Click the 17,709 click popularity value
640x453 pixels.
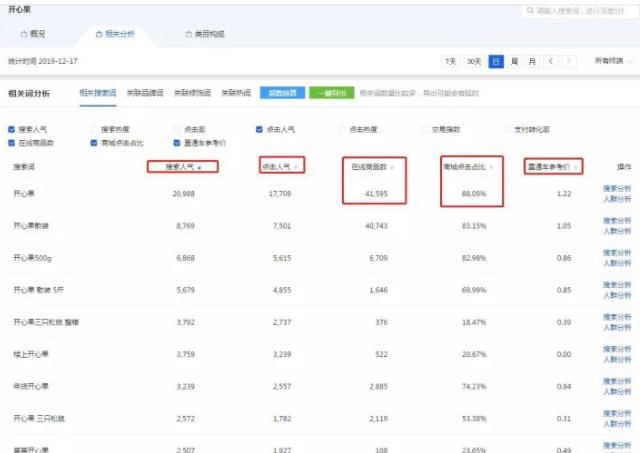click(280, 194)
